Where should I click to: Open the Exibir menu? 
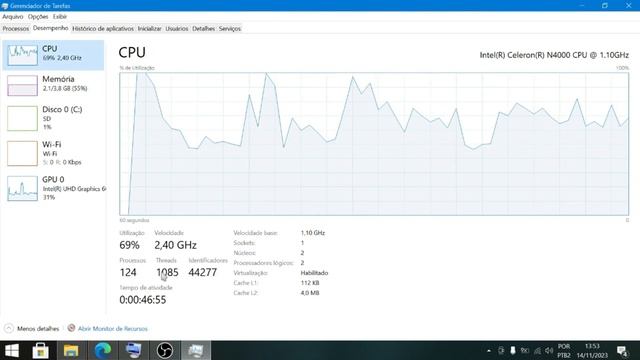coord(60,17)
